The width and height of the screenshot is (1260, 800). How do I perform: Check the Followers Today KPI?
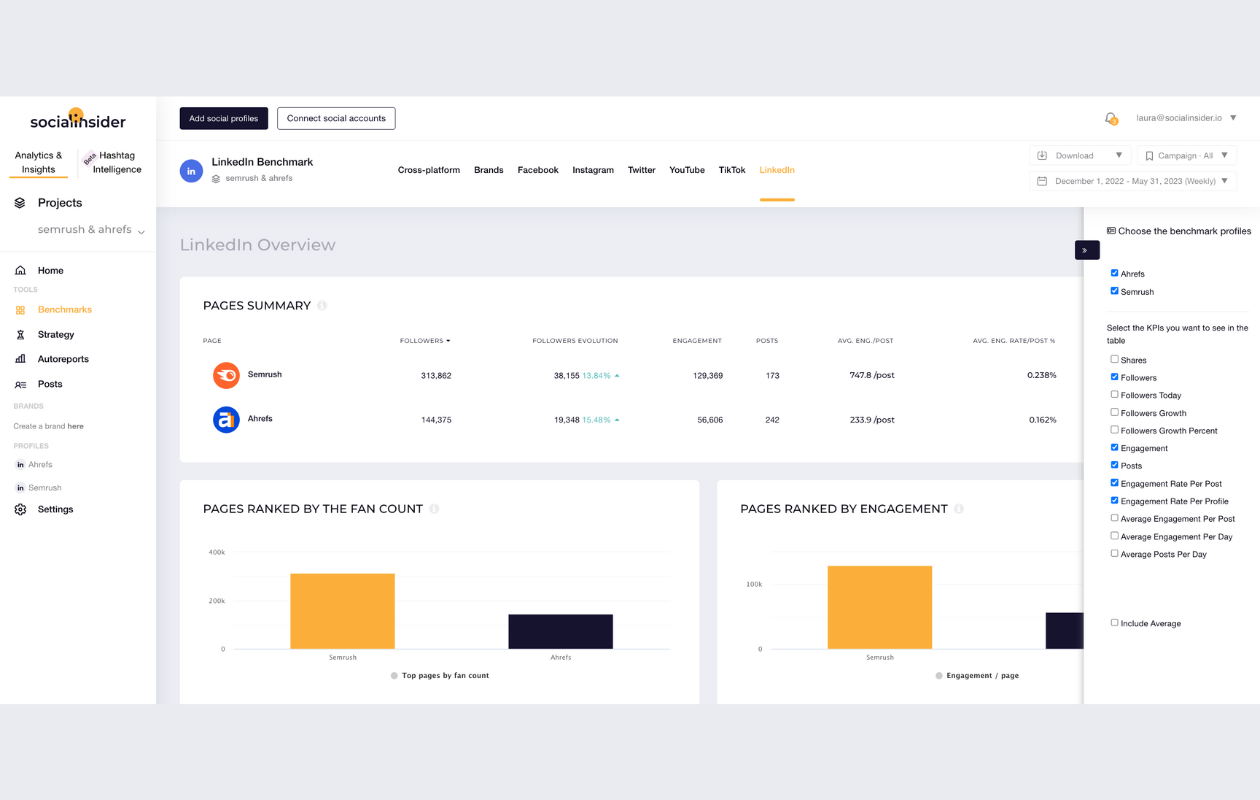pyautogui.click(x=1114, y=395)
